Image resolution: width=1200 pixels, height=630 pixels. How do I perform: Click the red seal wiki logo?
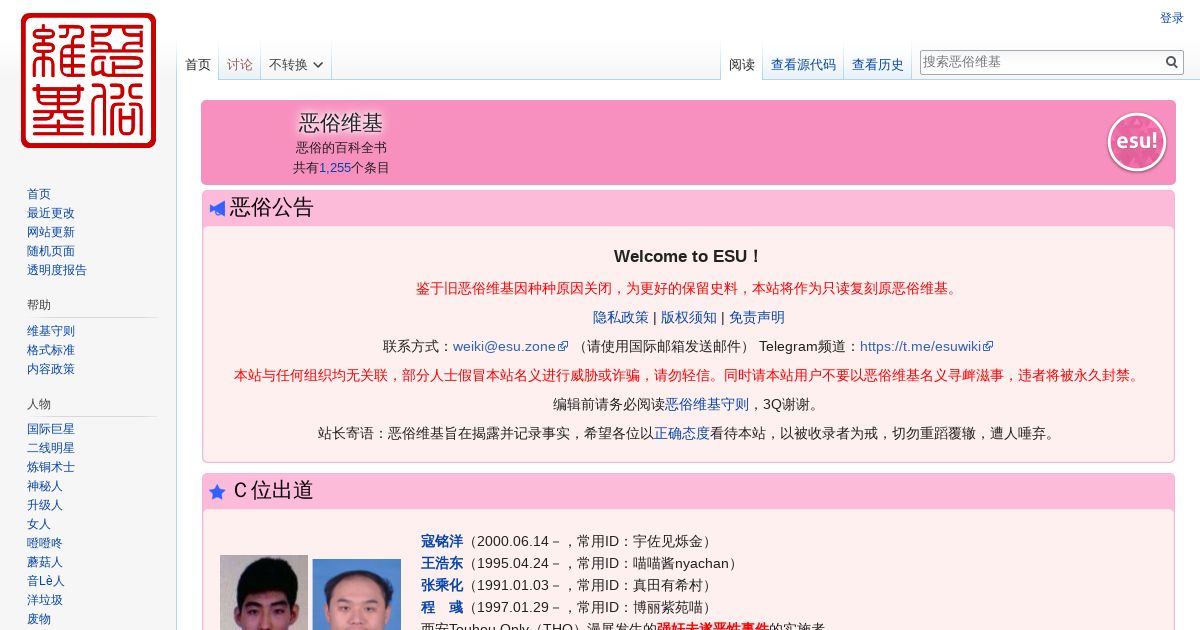tap(88, 80)
